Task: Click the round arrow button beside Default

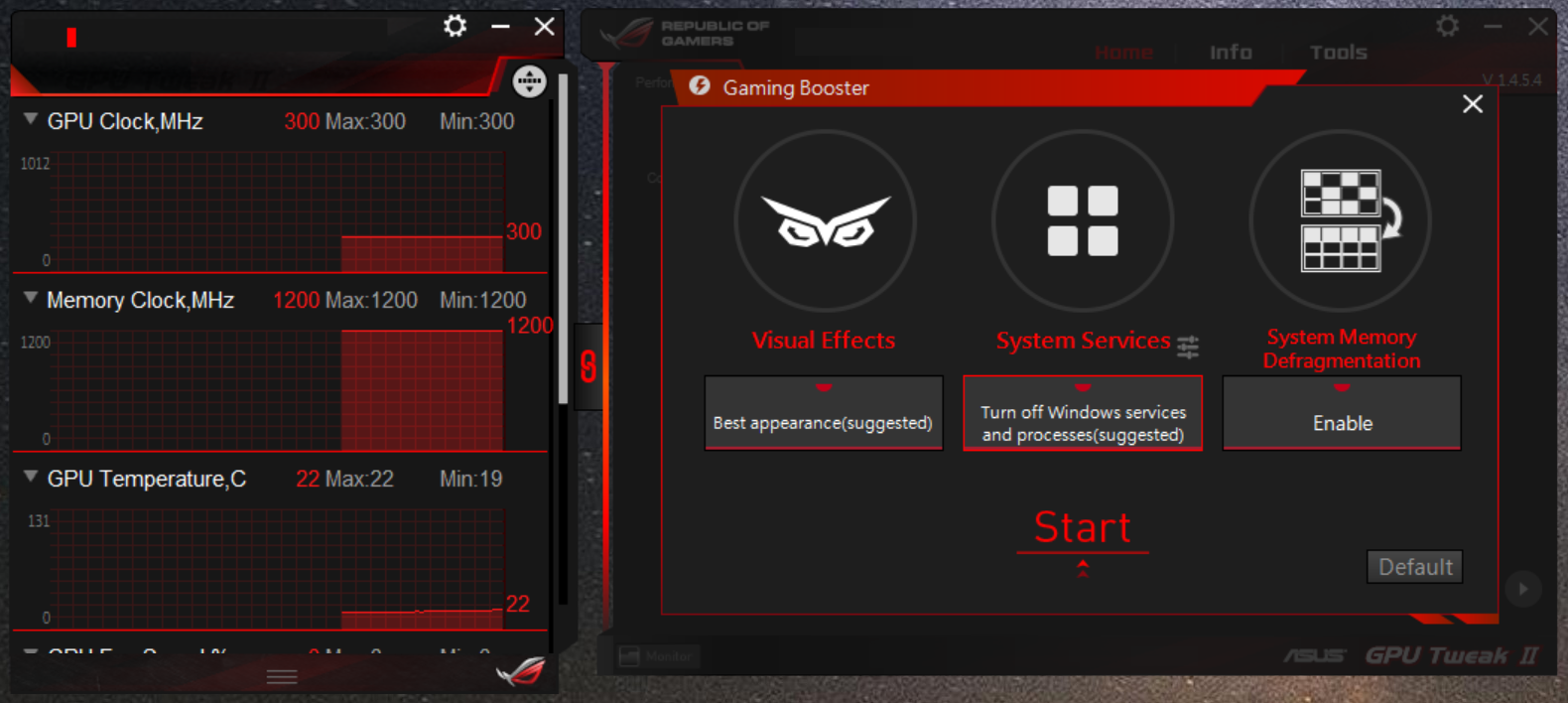Action: [x=1522, y=589]
